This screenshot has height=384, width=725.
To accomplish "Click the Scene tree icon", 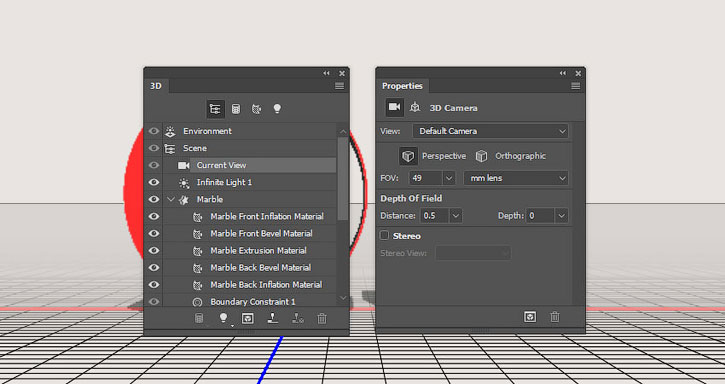I will [170, 149].
